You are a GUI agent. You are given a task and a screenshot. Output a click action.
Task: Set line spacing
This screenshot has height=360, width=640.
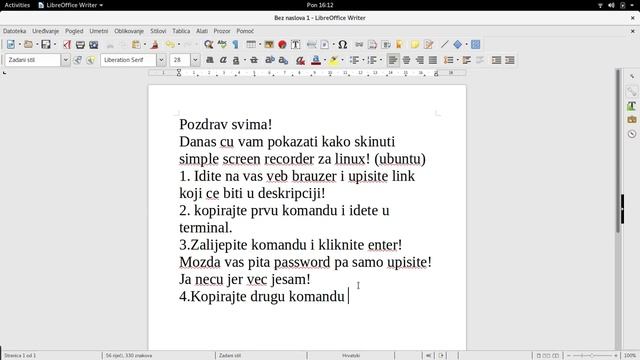(449, 60)
